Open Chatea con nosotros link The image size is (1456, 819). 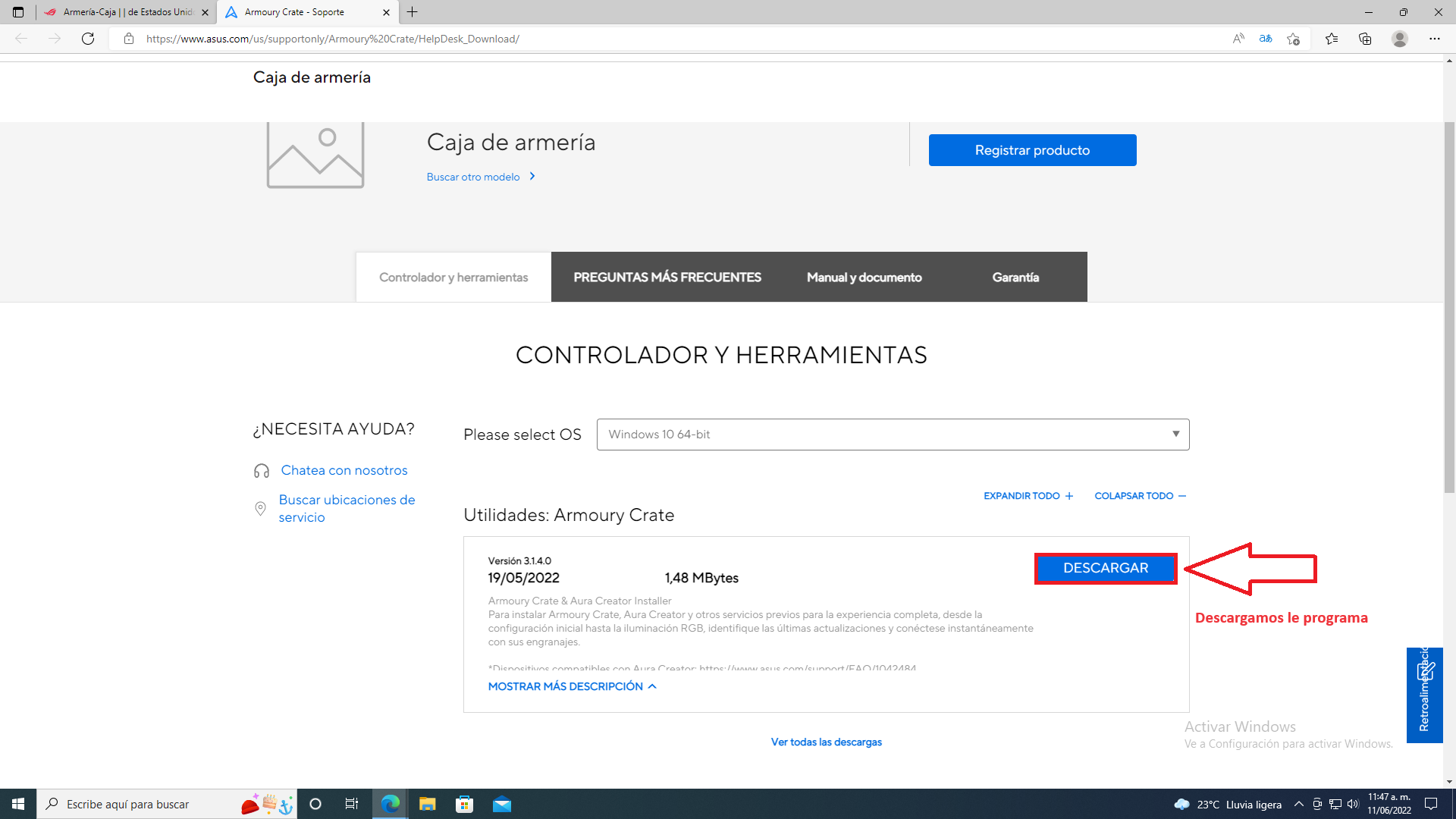click(344, 470)
